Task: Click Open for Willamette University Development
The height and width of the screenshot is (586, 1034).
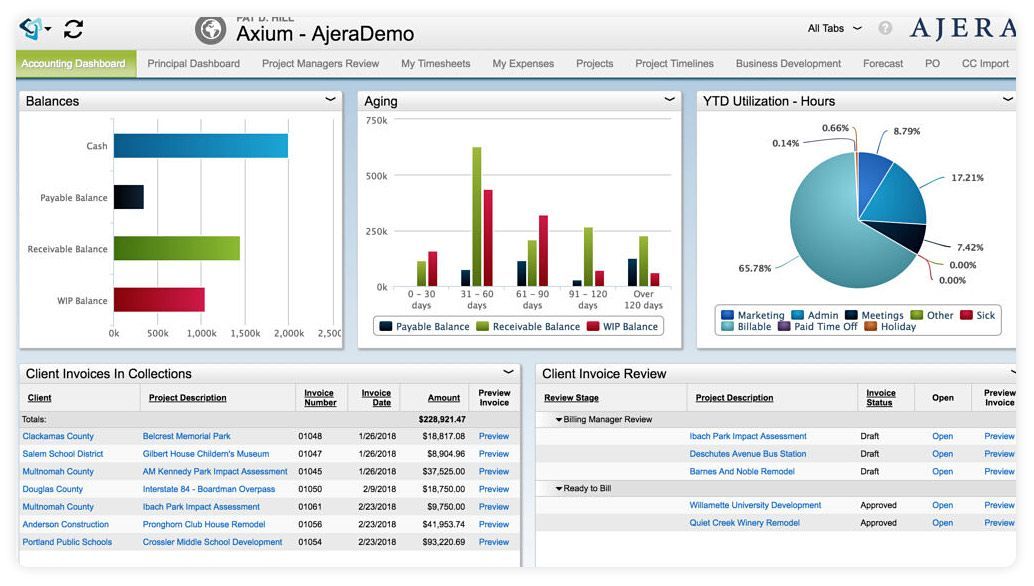Action: (x=942, y=506)
